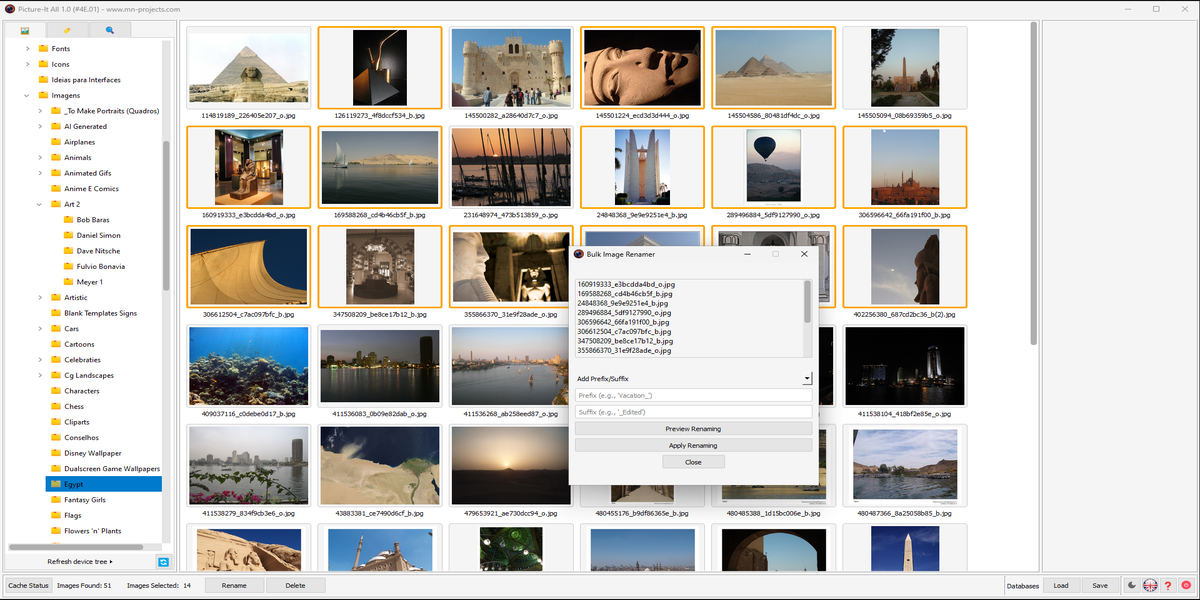The width and height of the screenshot is (1200, 600).
Task: Change language using the UK flag icon
Action: click(x=1149, y=585)
